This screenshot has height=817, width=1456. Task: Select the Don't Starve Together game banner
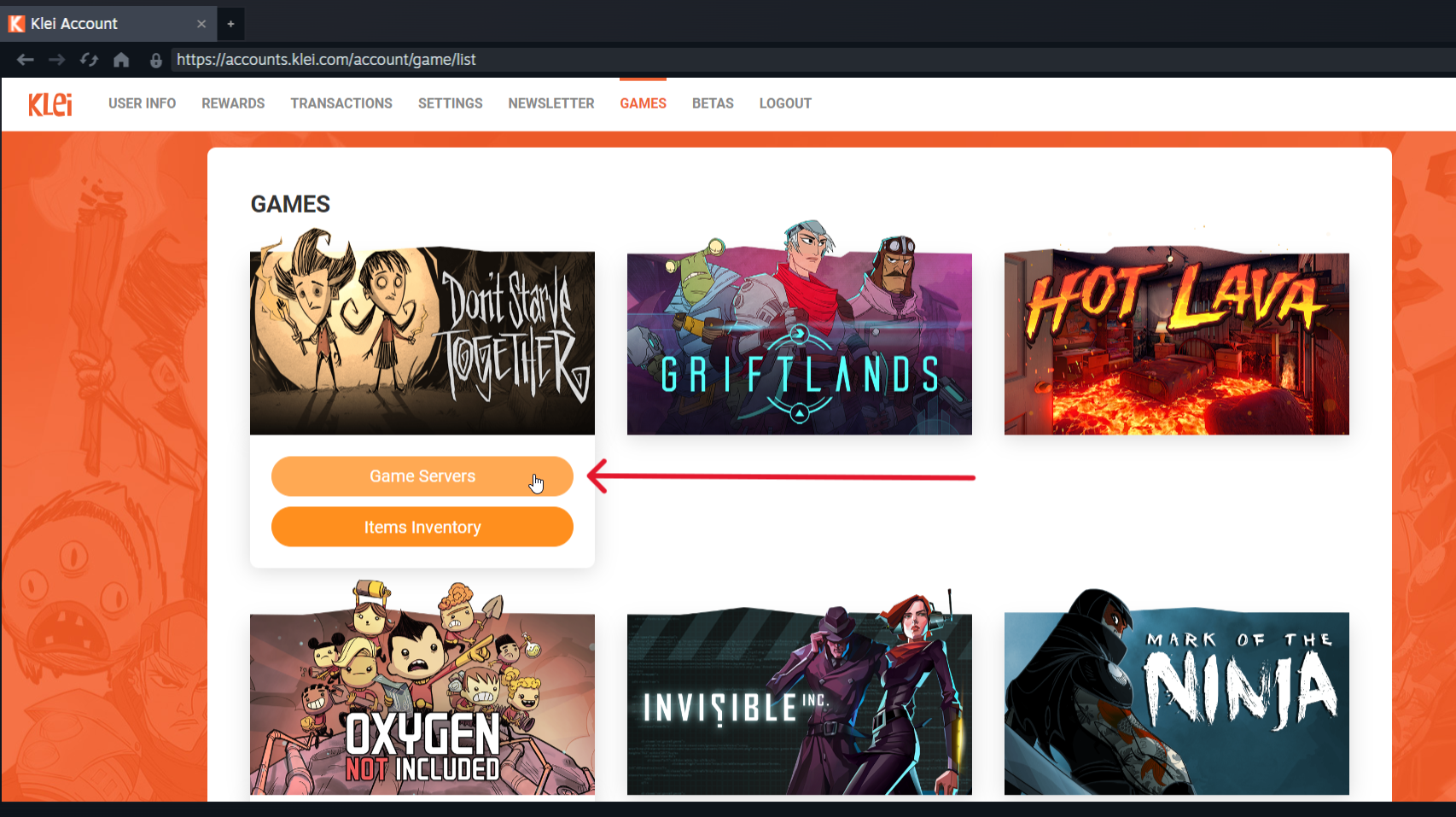coord(422,332)
